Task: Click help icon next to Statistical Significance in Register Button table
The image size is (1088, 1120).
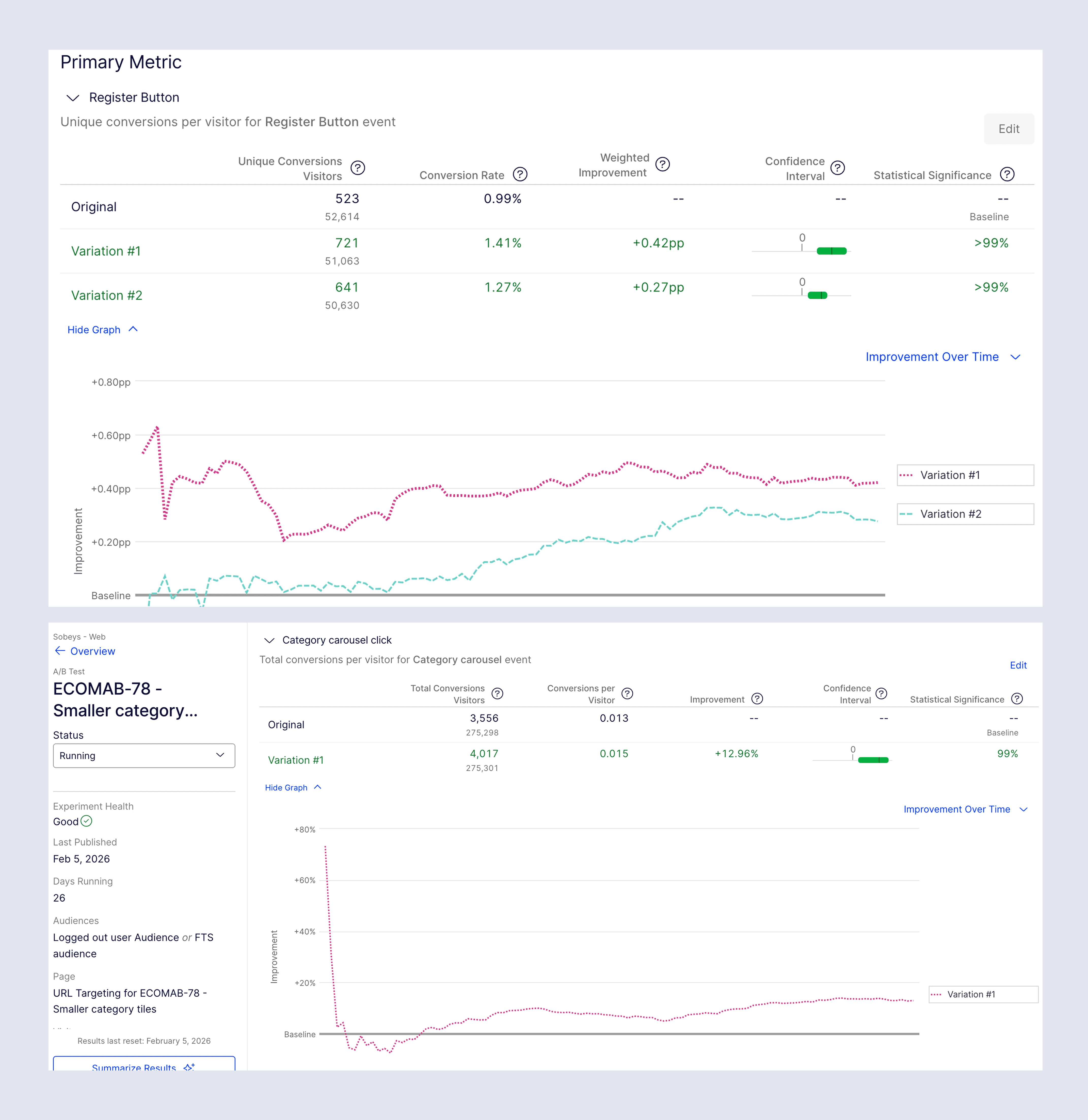Action: tap(1007, 174)
